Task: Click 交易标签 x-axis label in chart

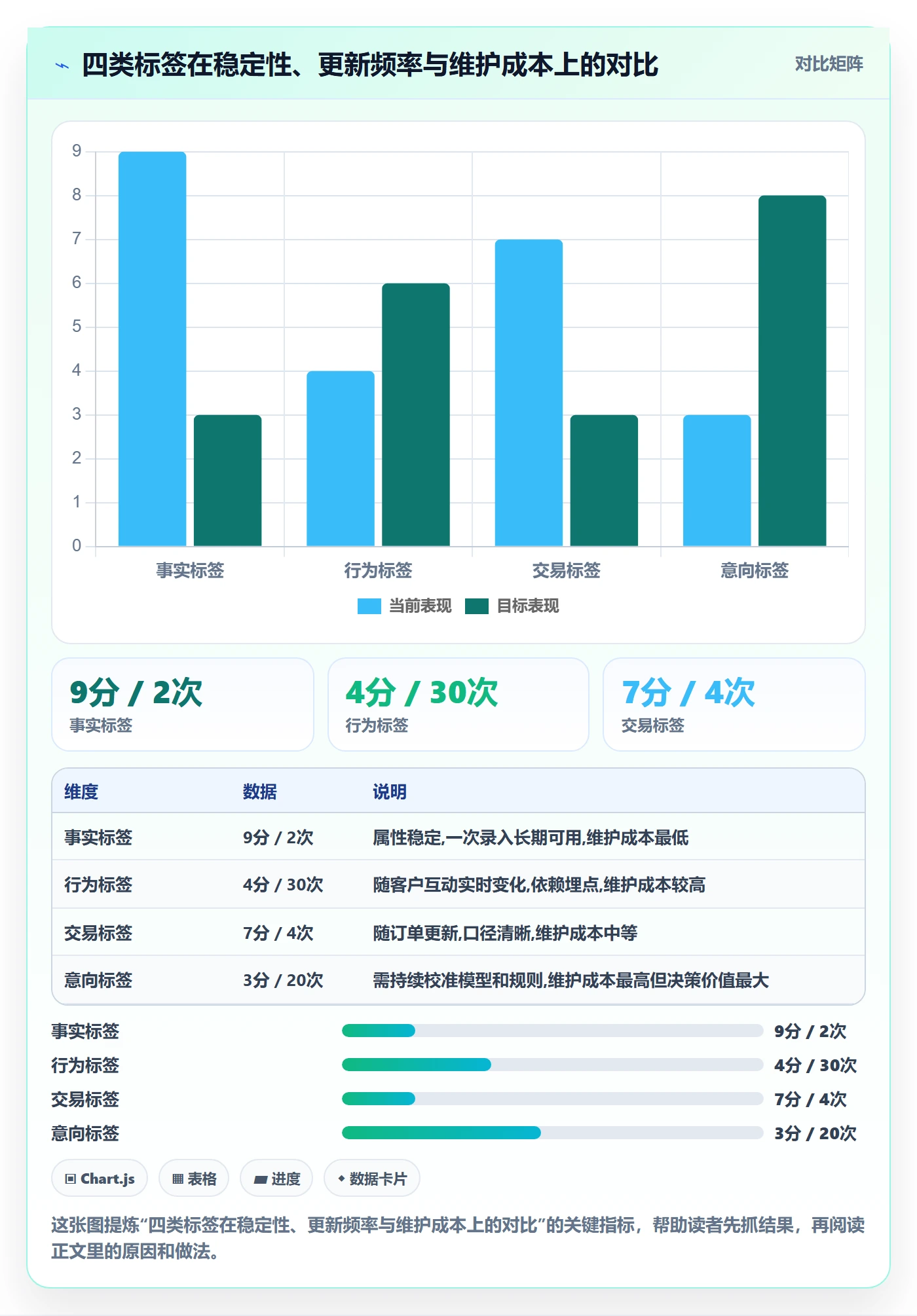Action: (x=567, y=570)
